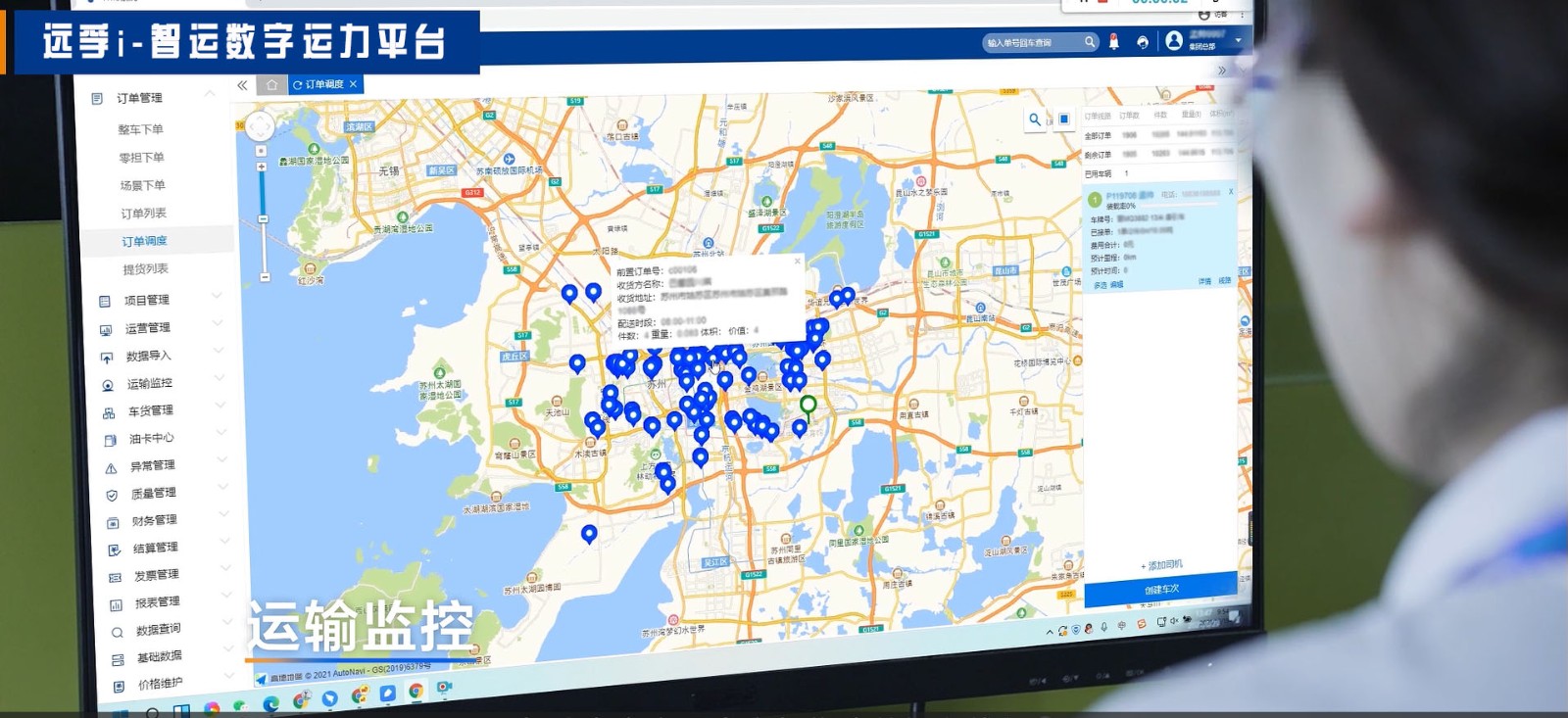Click the volume muted icon in system tray
This screenshot has width=1568, height=718.
pyautogui.click(x=1174, y=621)
